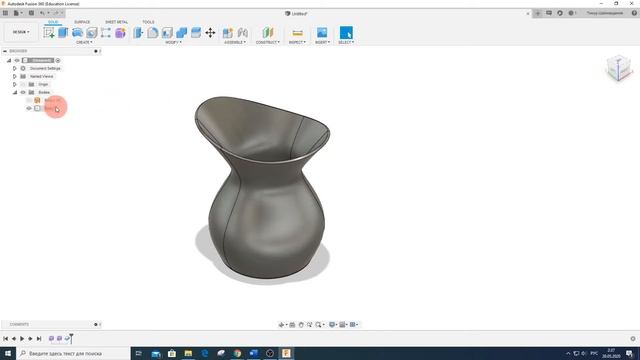Select the Solid tab

coord(53,22)
